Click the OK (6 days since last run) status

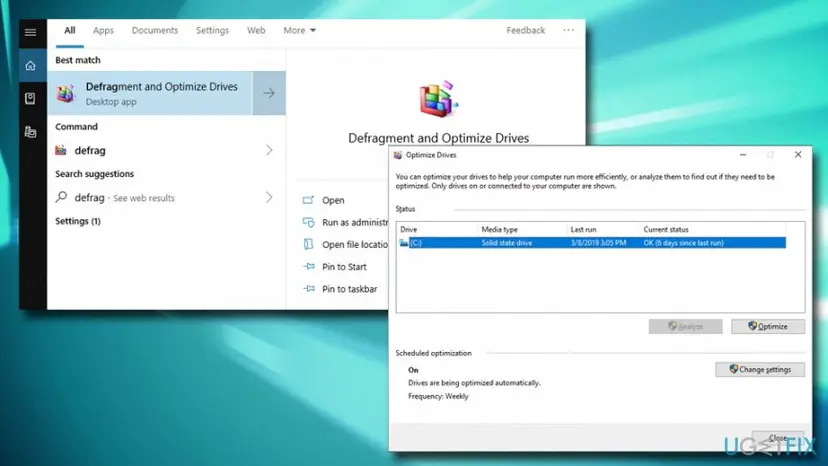683,243
